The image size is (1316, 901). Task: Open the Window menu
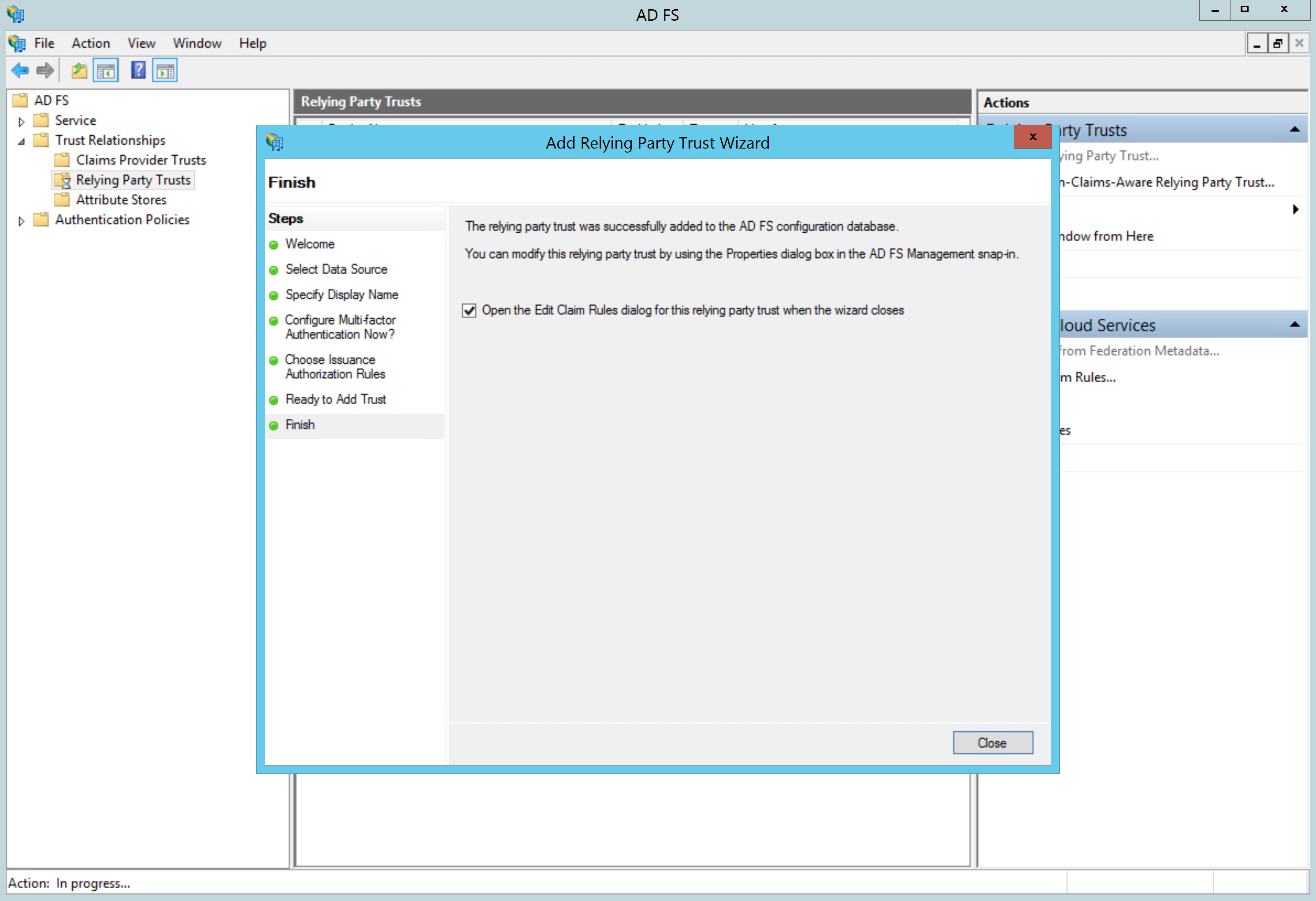pos(197,43)
